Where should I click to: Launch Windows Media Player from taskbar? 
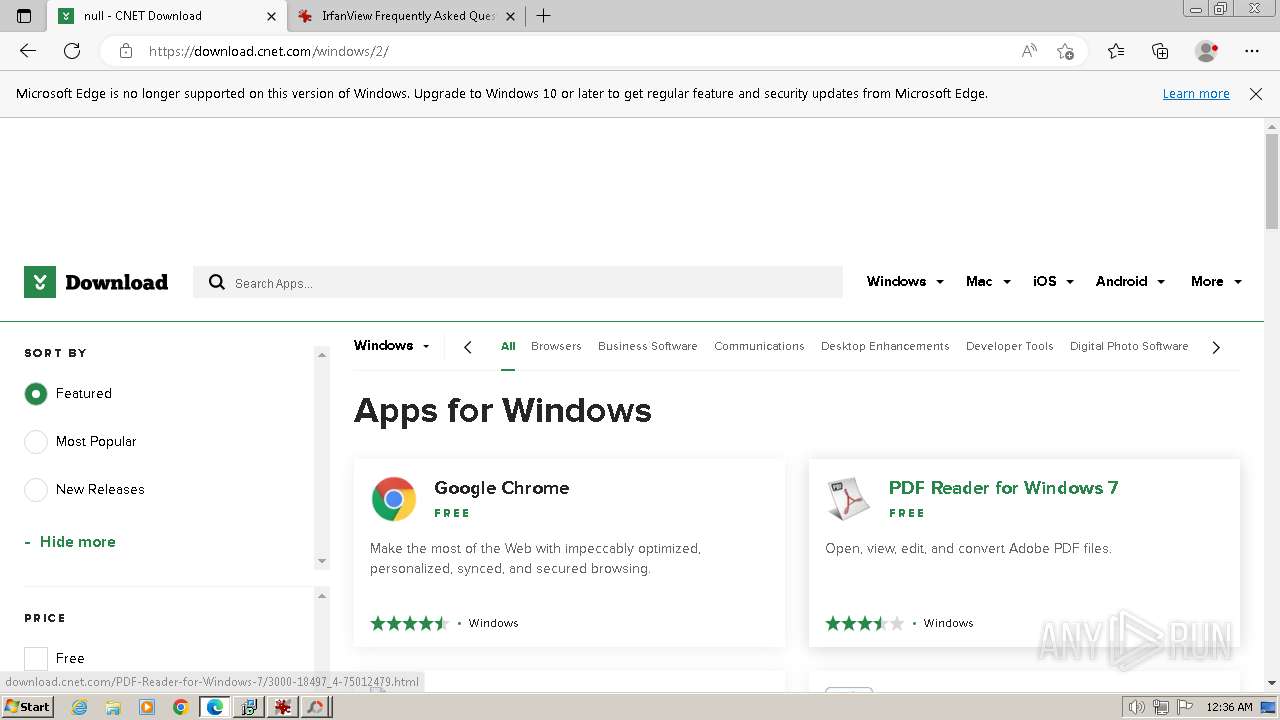147,707
